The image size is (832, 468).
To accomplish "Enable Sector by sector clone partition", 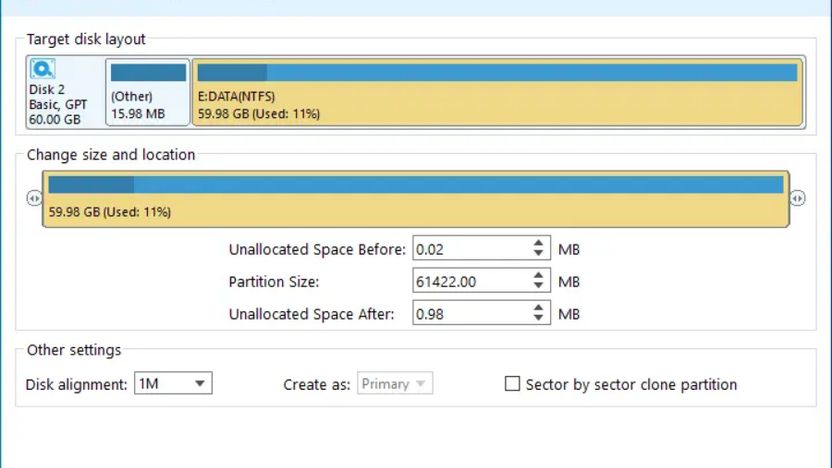I will pos(512,384).
